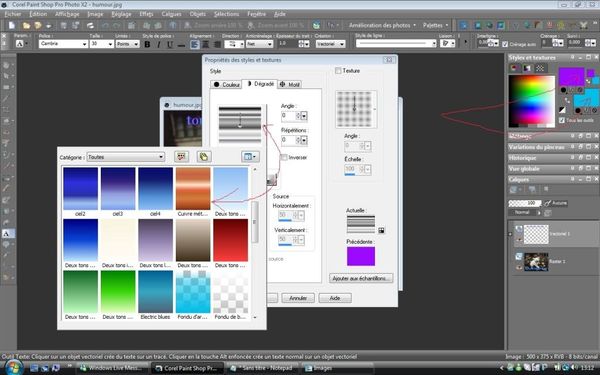This screenshot has width=600, height=375.
Task: Switch to the Couleur tab
Action: point(227,84)
